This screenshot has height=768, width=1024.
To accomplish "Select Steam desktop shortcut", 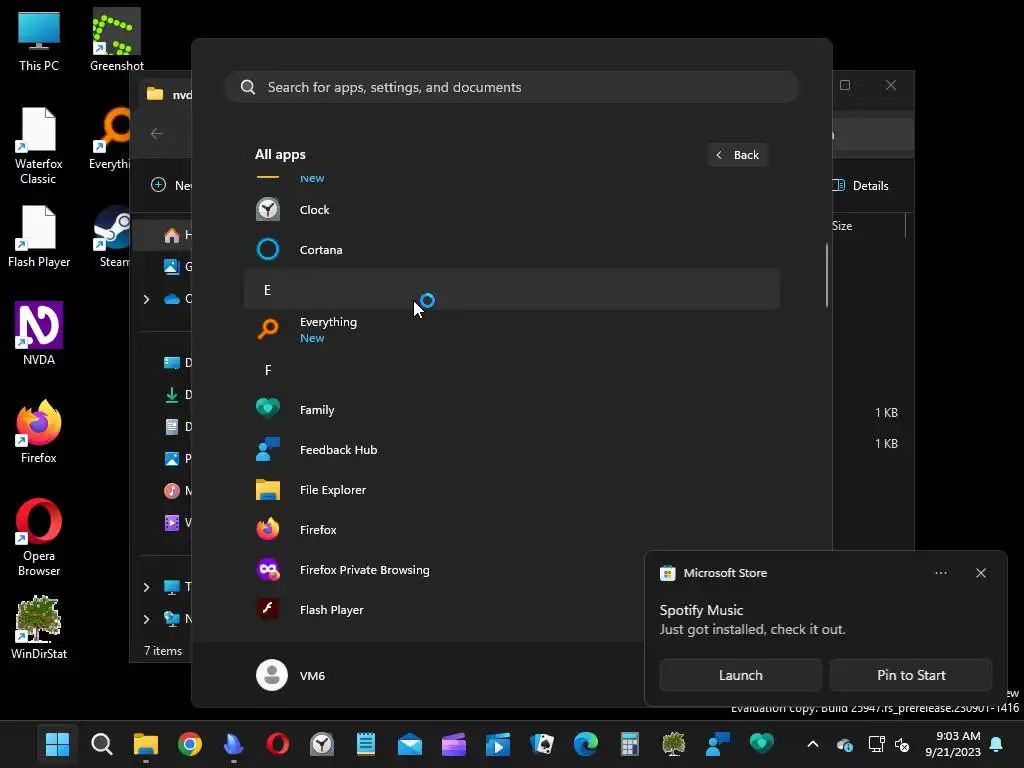I will [x=112, y=236].
